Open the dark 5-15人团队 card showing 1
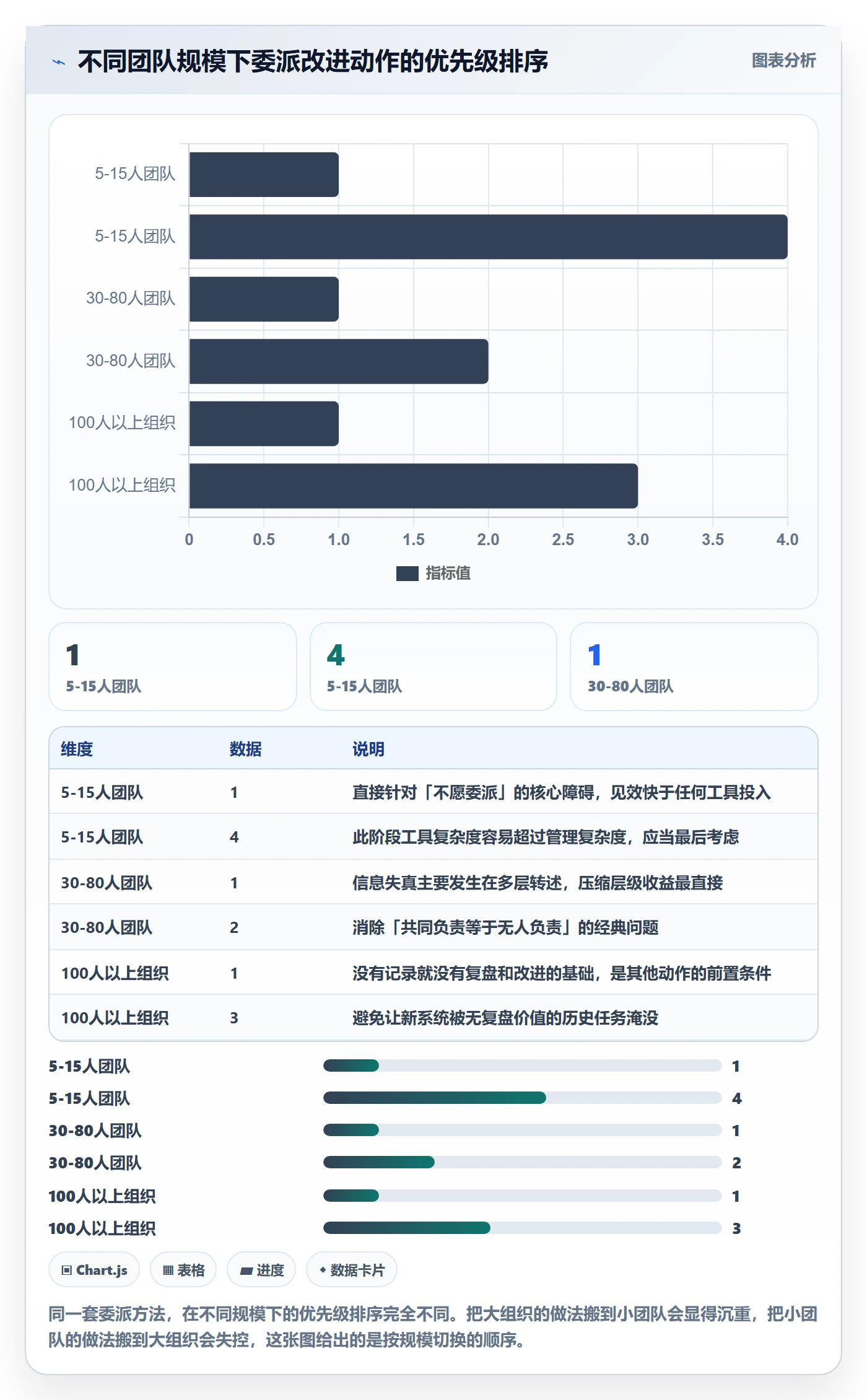 173,667
